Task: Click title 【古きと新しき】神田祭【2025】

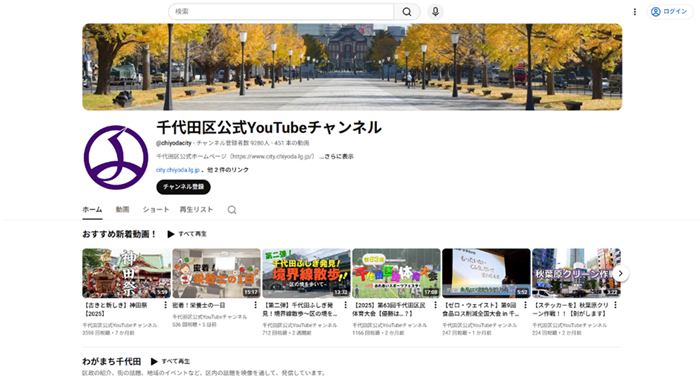Action: (116, 309)
